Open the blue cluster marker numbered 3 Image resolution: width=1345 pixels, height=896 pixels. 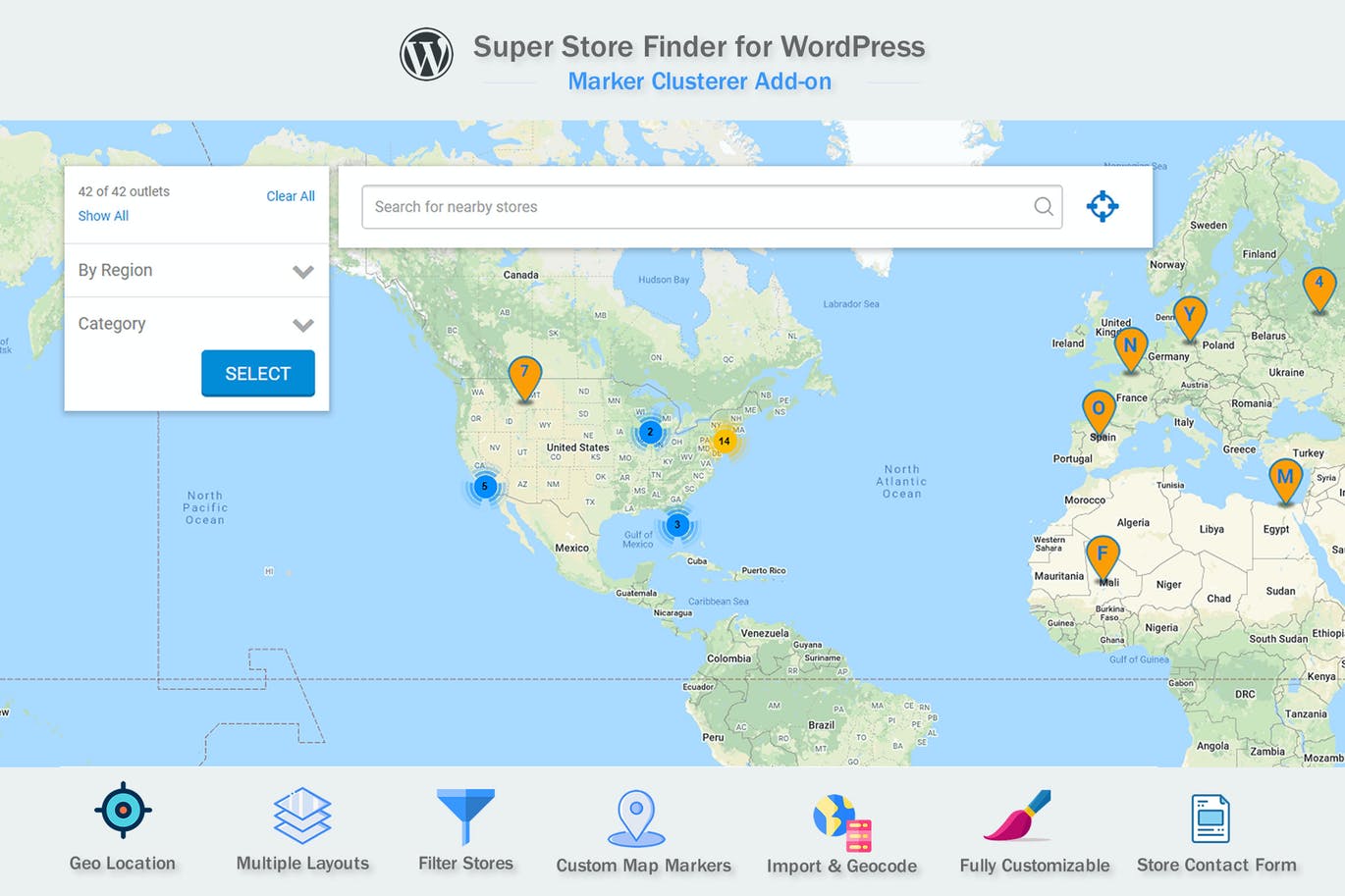coord(676,525)
